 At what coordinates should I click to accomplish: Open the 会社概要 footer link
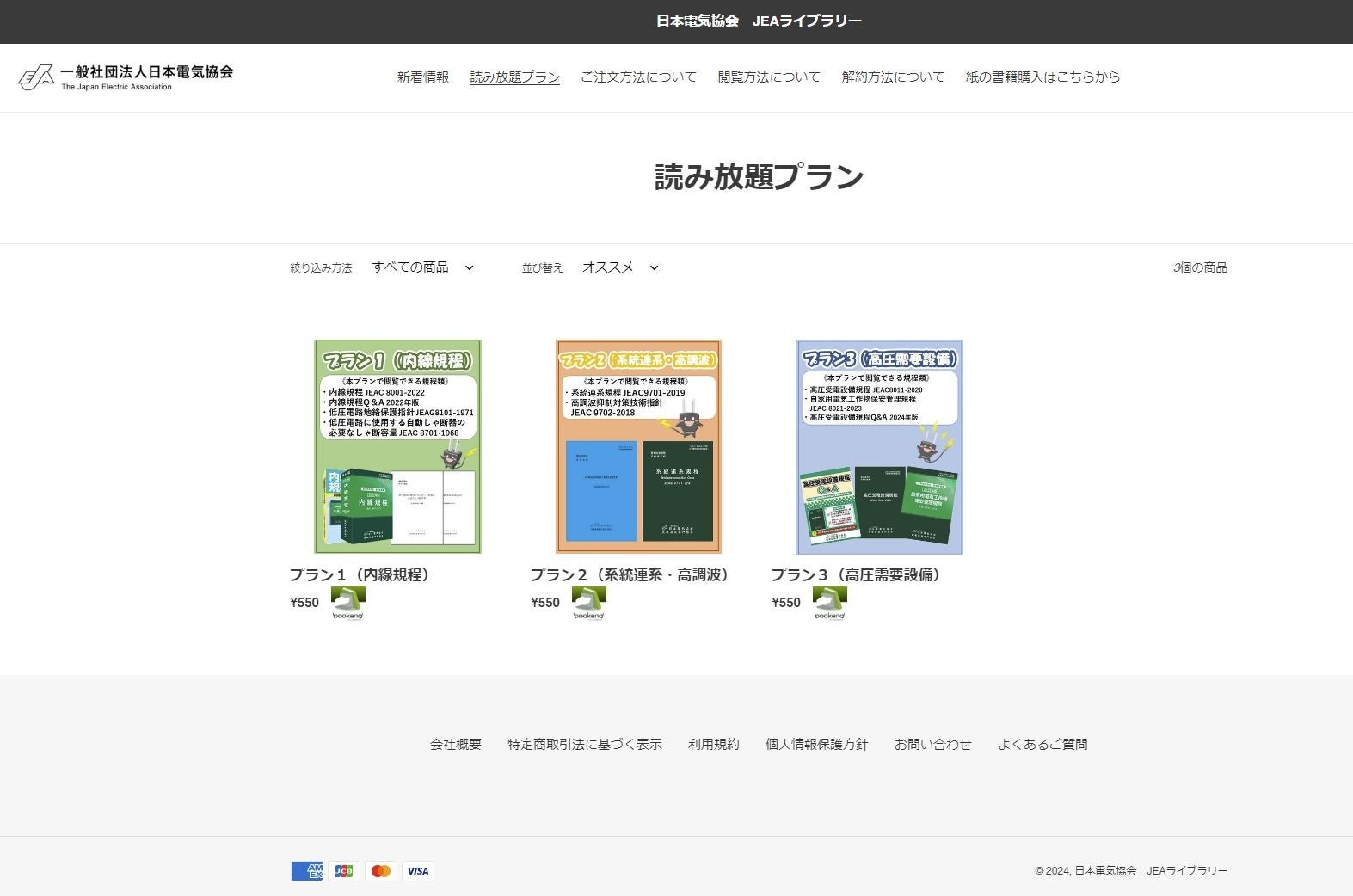pos(456,745)
